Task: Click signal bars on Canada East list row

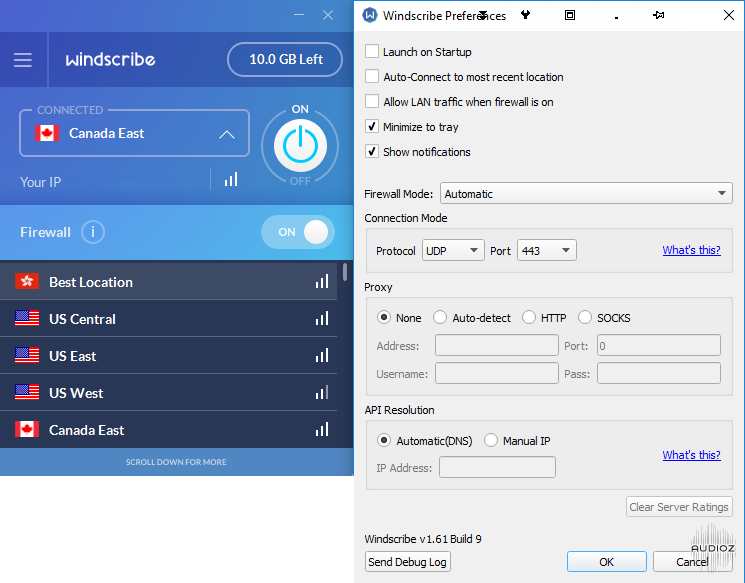Action: click(x=322, y=429)
